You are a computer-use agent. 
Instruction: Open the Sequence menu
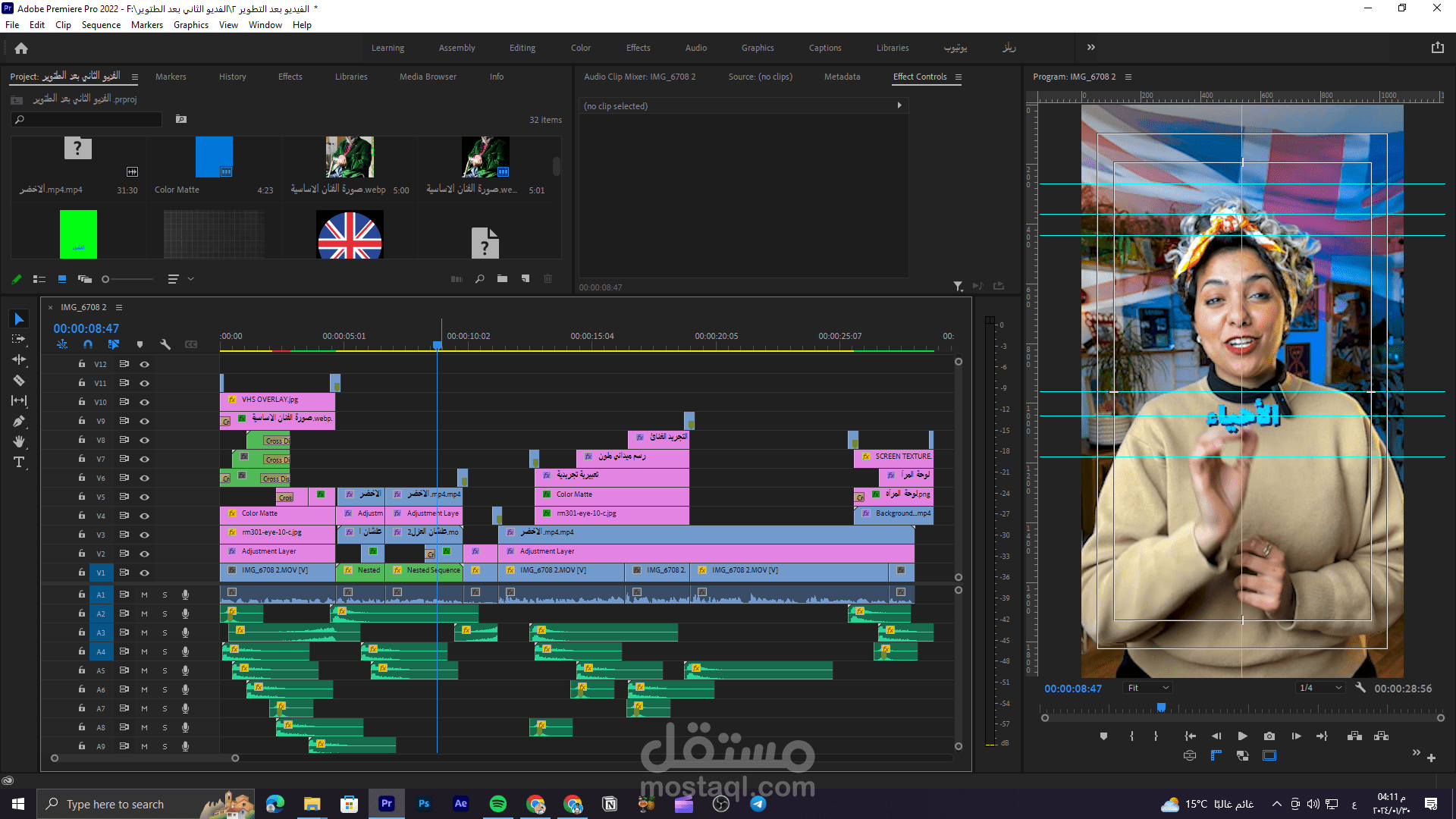pyautogui.click(x=101, y=25)
